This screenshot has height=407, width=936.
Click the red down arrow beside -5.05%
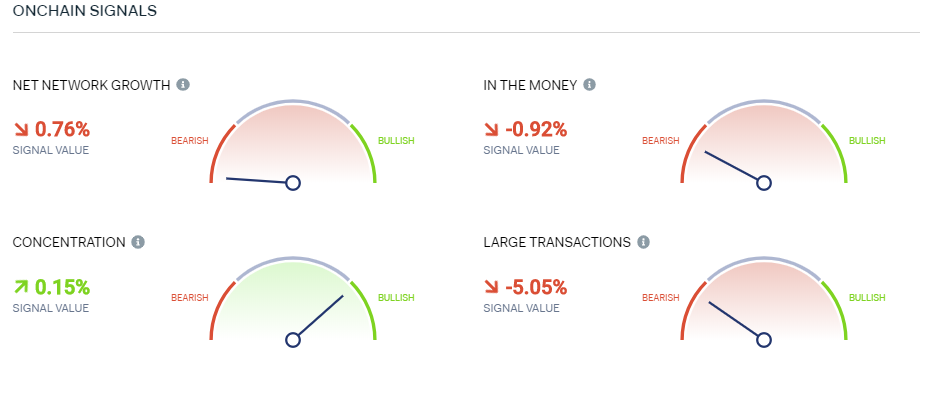[491, 287]
